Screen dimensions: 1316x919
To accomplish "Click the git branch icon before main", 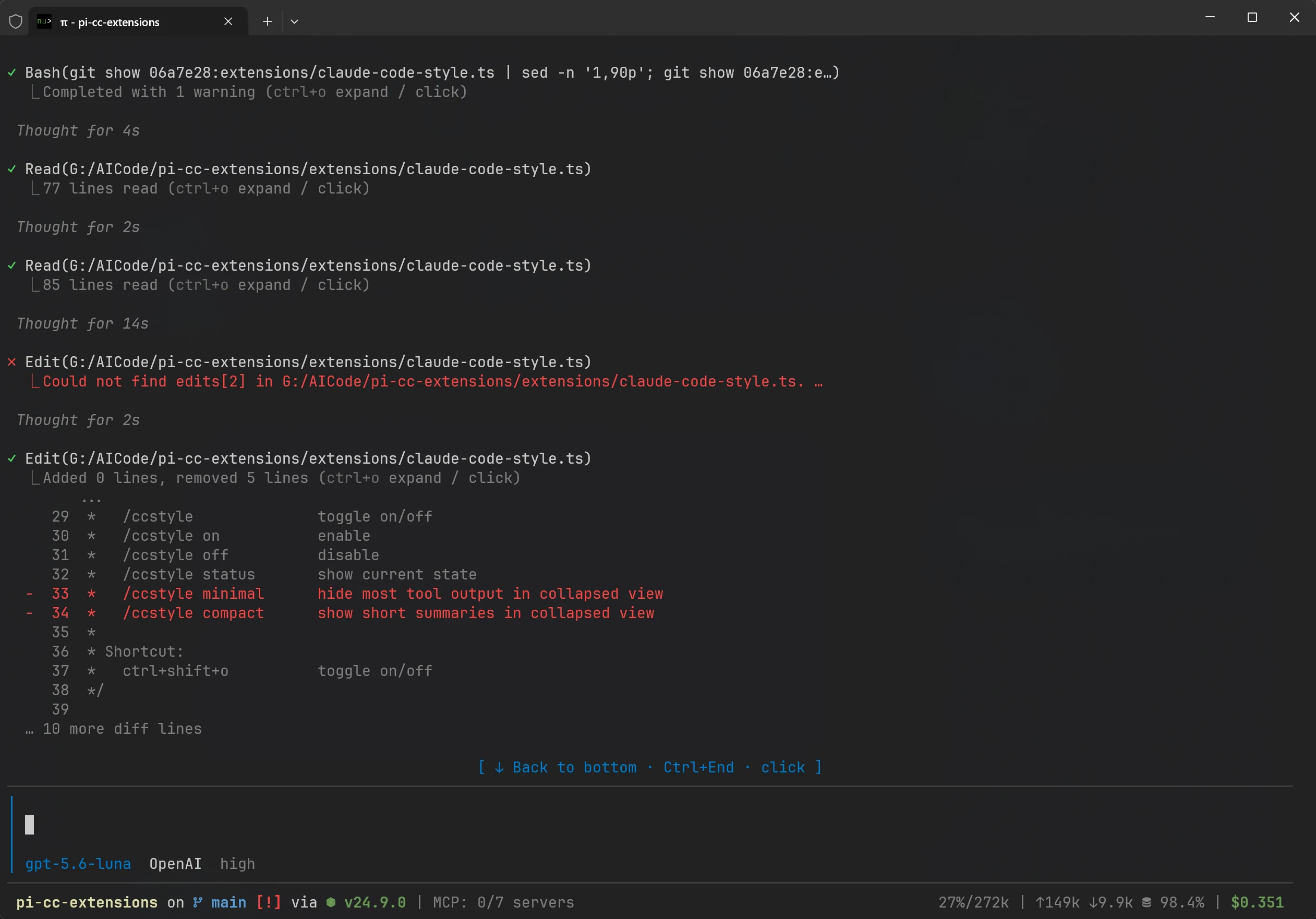I will point(198,902).
